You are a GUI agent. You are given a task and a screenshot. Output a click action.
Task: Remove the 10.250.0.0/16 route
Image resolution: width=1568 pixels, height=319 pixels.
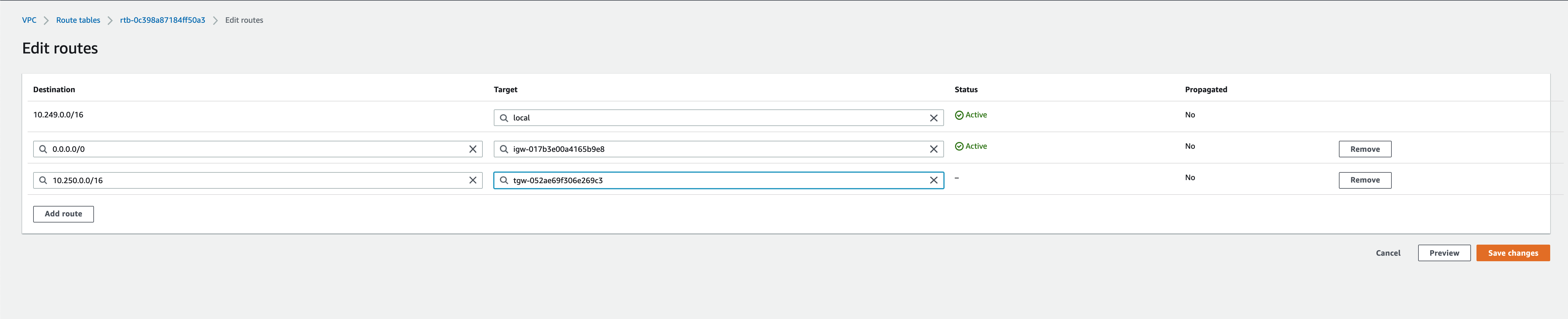pos(1364,180)
